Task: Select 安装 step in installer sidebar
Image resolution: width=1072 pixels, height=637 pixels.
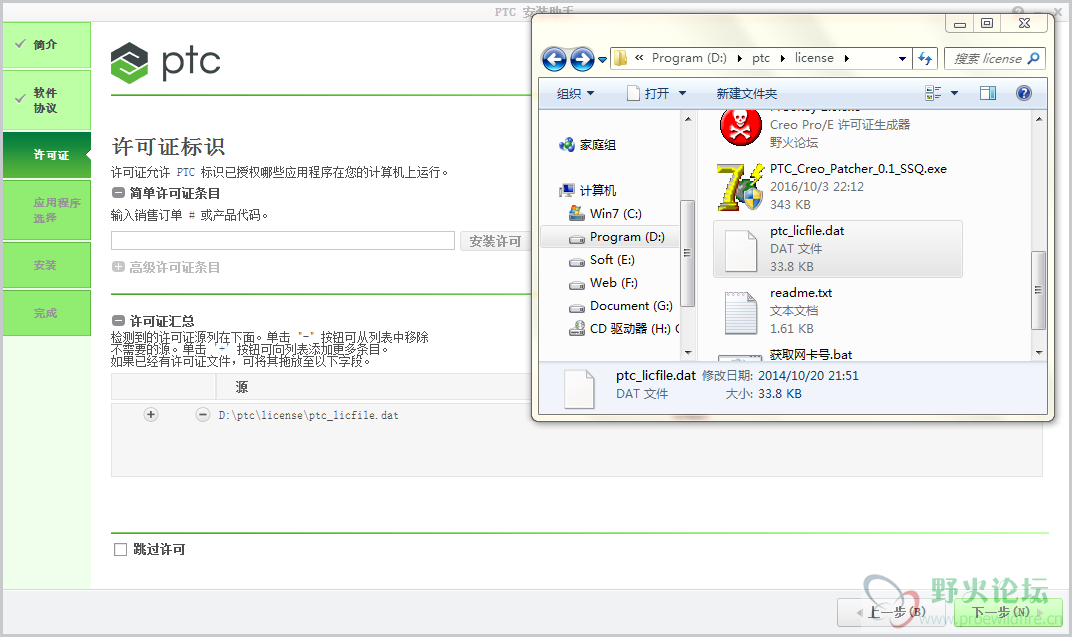Action: [x=46, y=265]
